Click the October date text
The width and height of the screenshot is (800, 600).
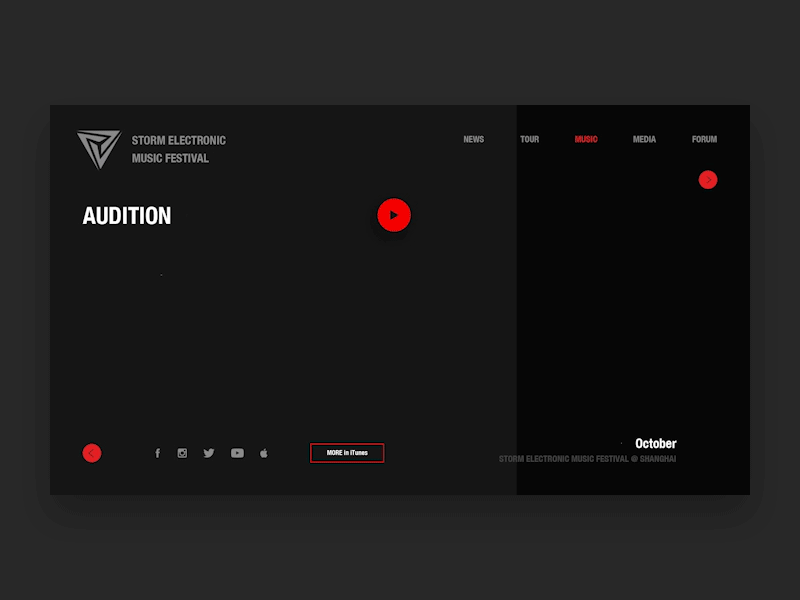656,443
